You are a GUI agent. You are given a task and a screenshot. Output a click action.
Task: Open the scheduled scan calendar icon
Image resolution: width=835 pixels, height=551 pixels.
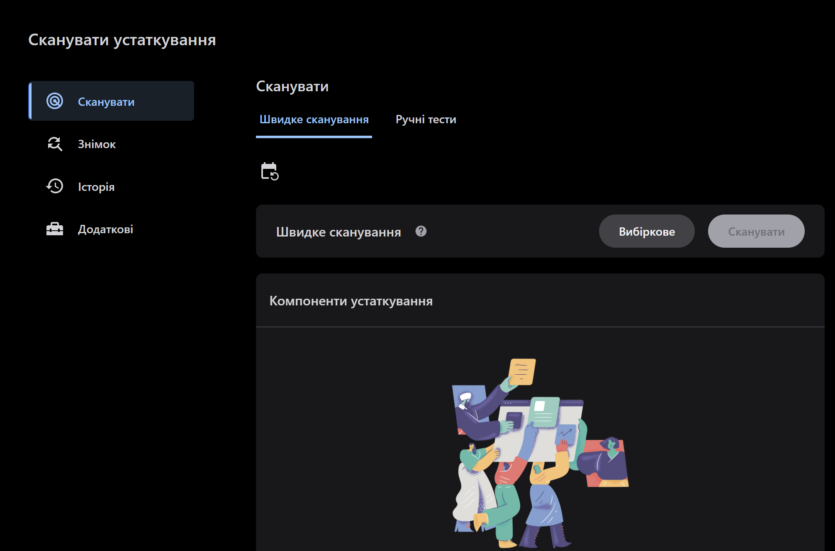(269, 171)
